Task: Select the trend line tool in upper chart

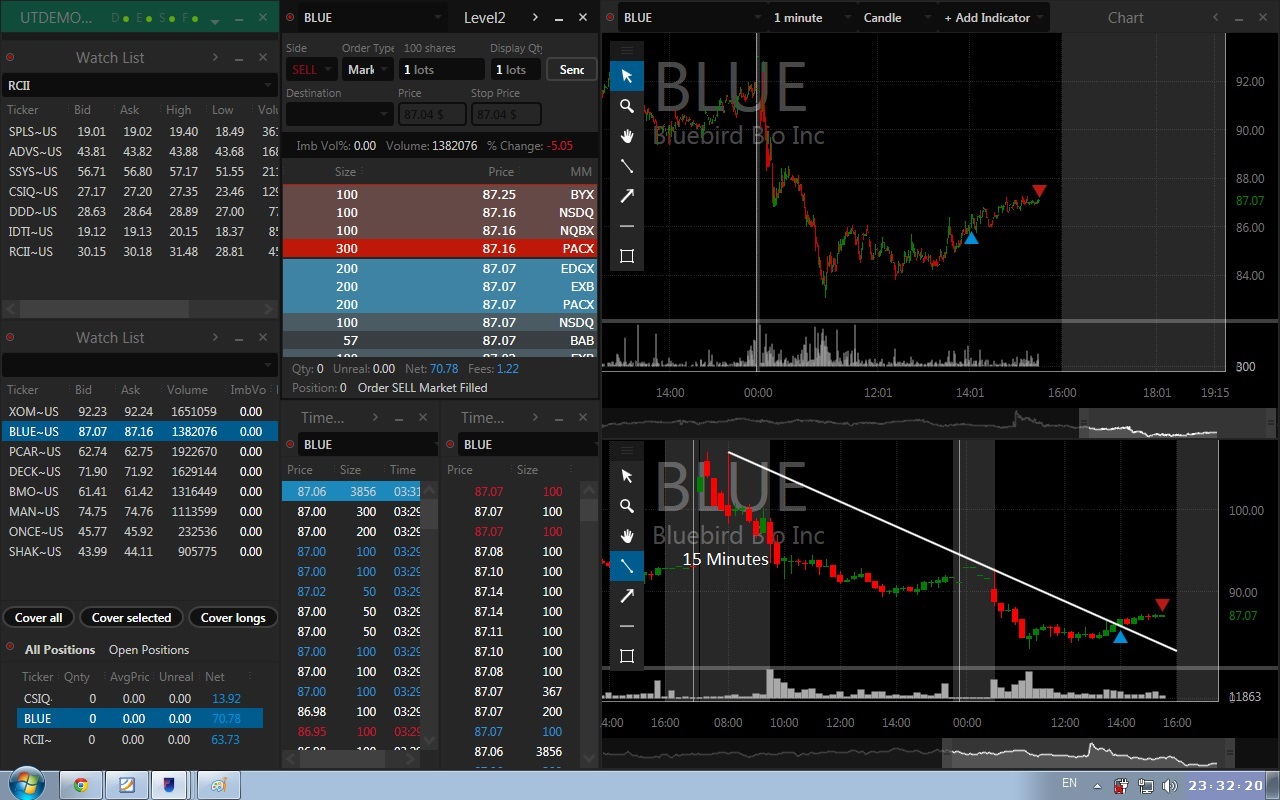Action: pyautogui.click(x=627, y=166)
